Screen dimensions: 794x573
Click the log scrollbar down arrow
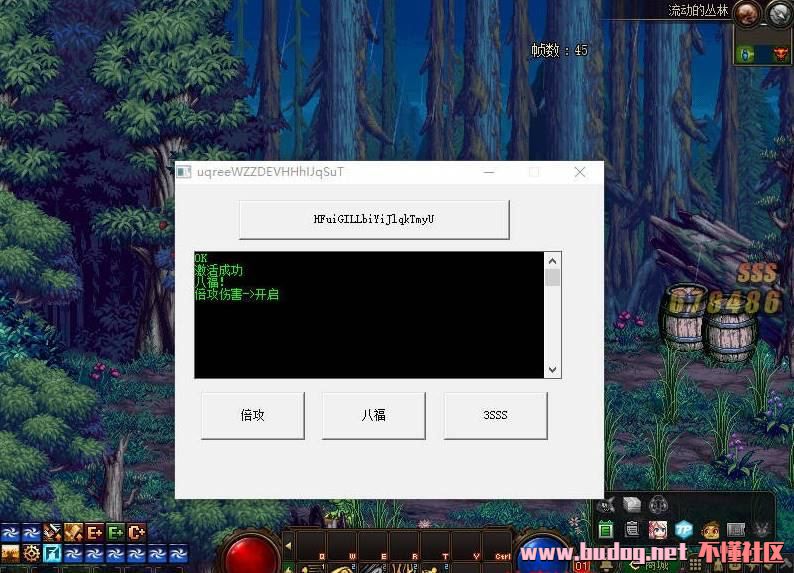(552, 370)
